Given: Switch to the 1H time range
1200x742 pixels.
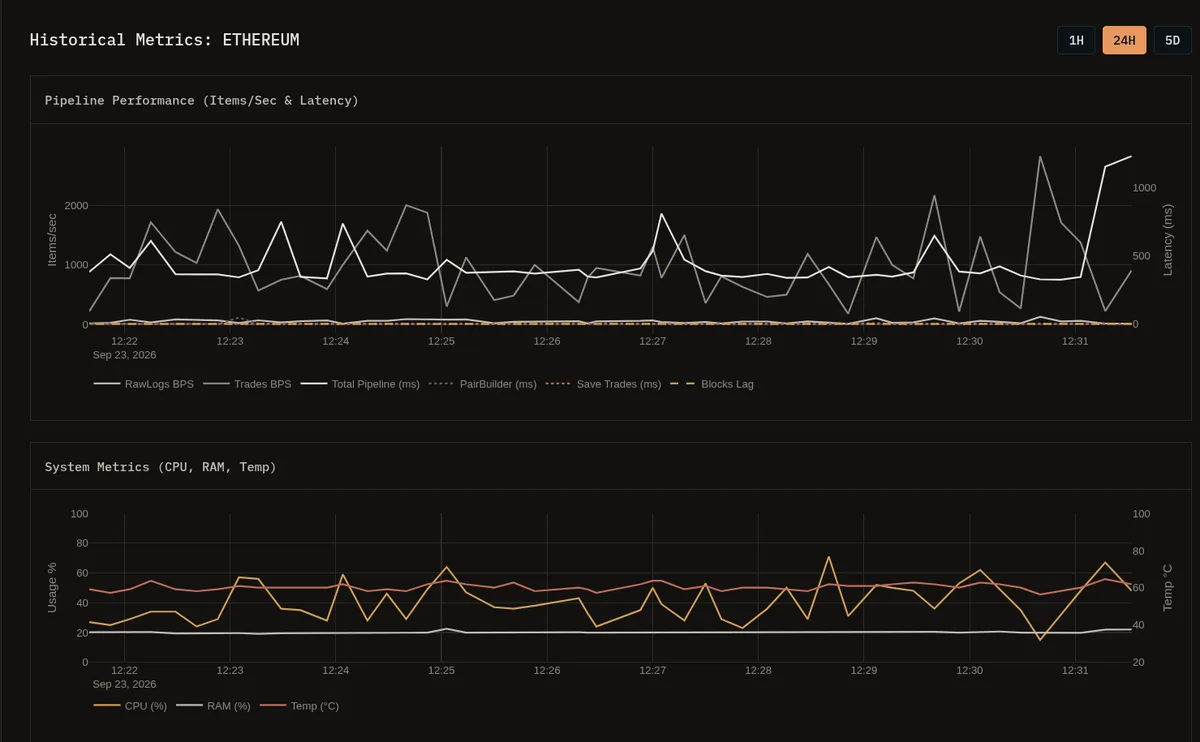Looking at the screenshot, I should click(1076, 40).
